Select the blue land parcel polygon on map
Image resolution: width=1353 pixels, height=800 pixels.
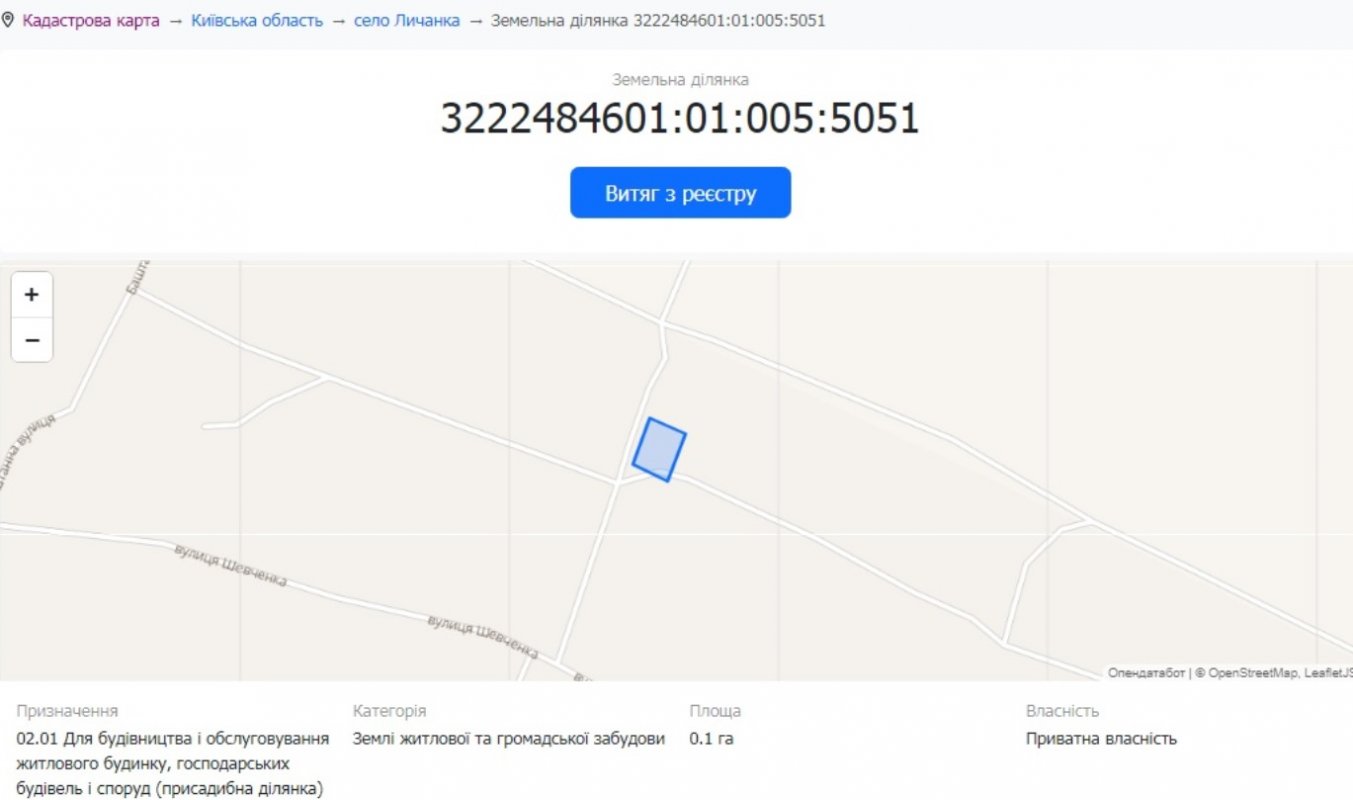coord(659,449)
